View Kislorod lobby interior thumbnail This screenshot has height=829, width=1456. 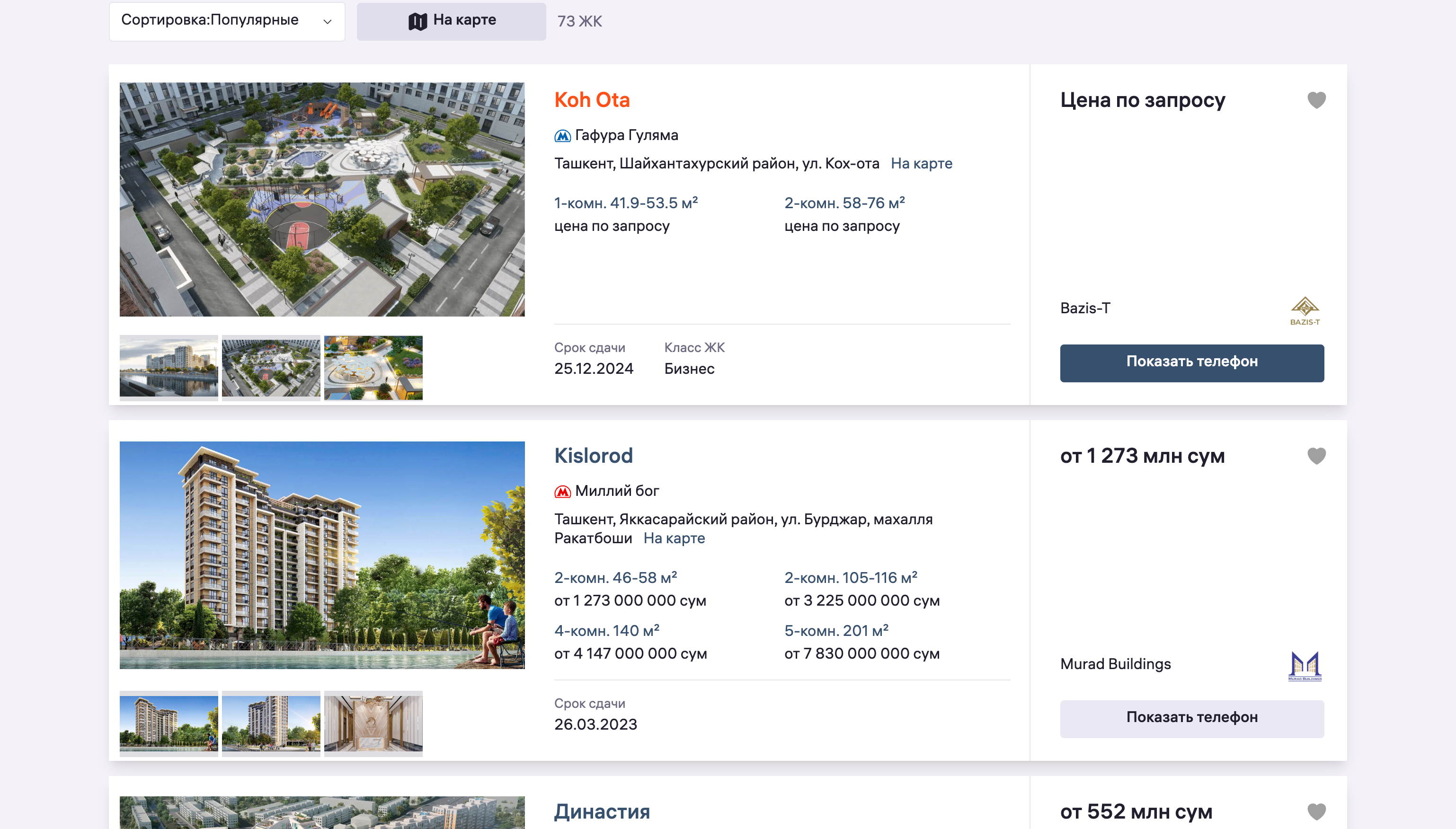point(373,723)
